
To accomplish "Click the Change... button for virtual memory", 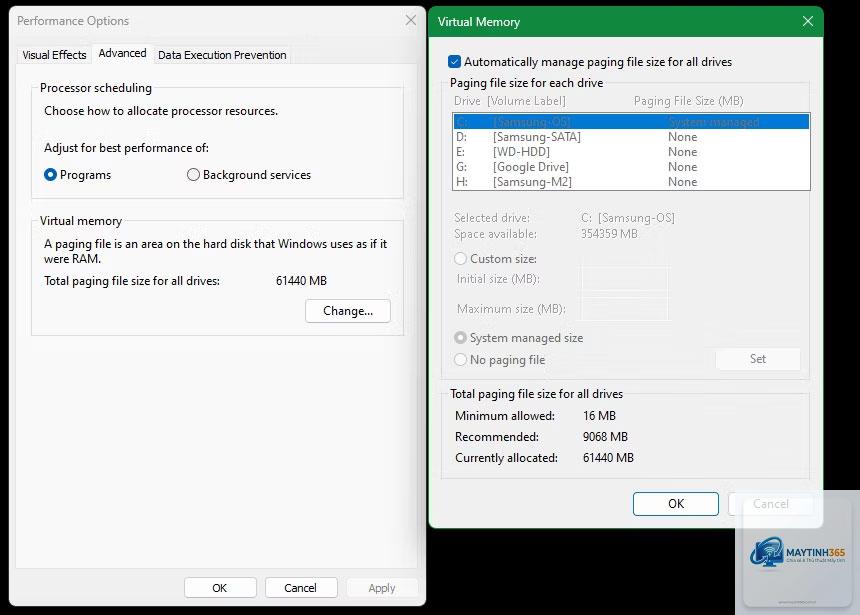I will 348,311.
